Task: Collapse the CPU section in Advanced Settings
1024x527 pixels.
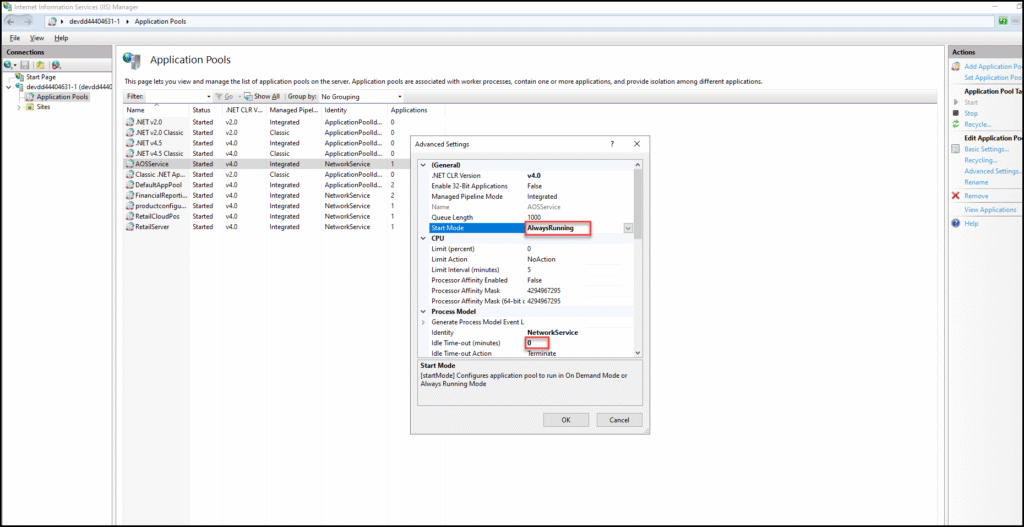Action: click(423, 238)
